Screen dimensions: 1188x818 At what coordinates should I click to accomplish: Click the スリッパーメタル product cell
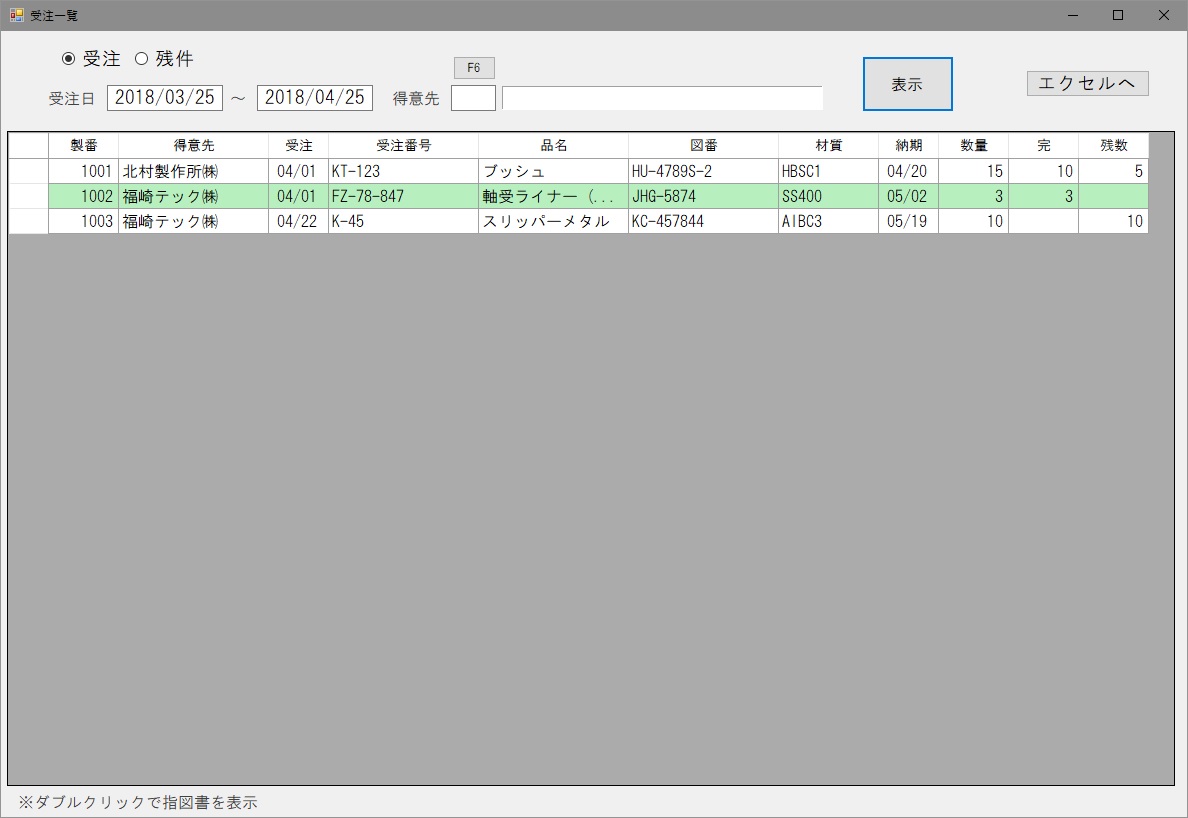point(553,221)
